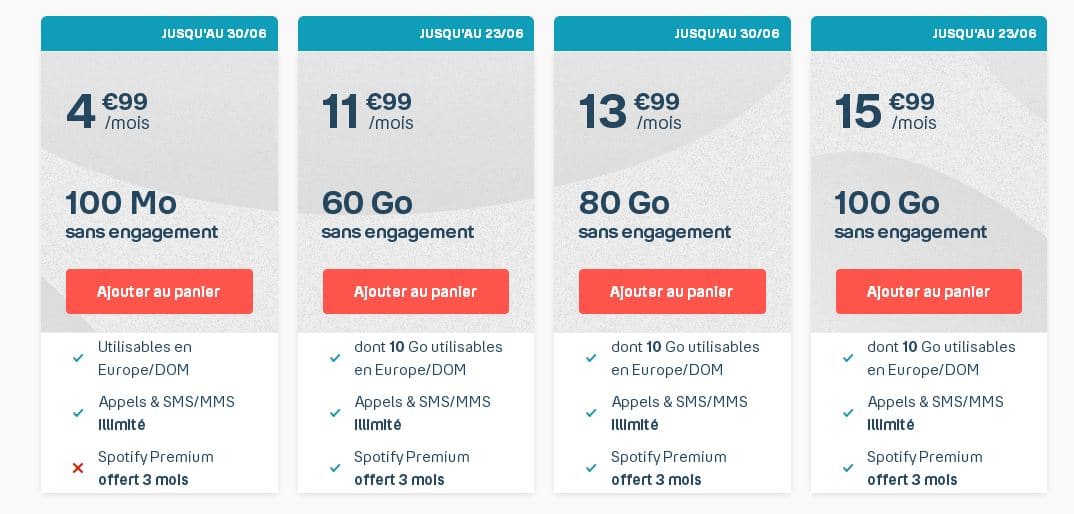Click the checkmark next to Europe/DOM in 100 Mo plan

point(78,358)
